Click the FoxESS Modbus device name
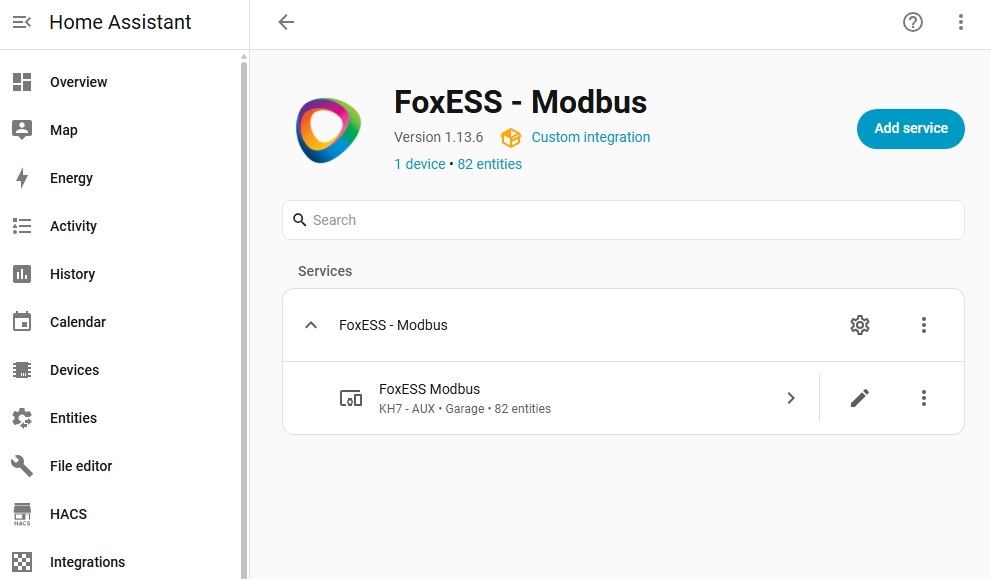Viewport: 991px width, 579px height. pyautogui.click(x=430, y=389)
